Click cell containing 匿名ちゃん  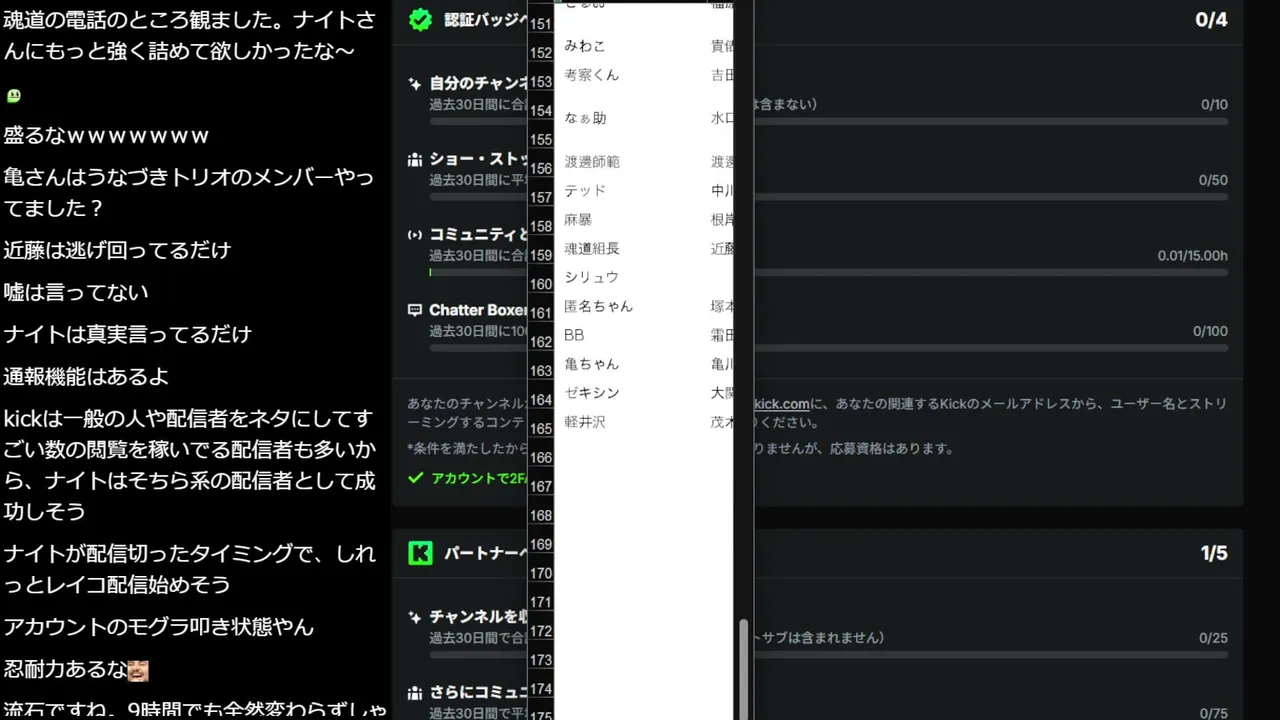pos(599,306)
